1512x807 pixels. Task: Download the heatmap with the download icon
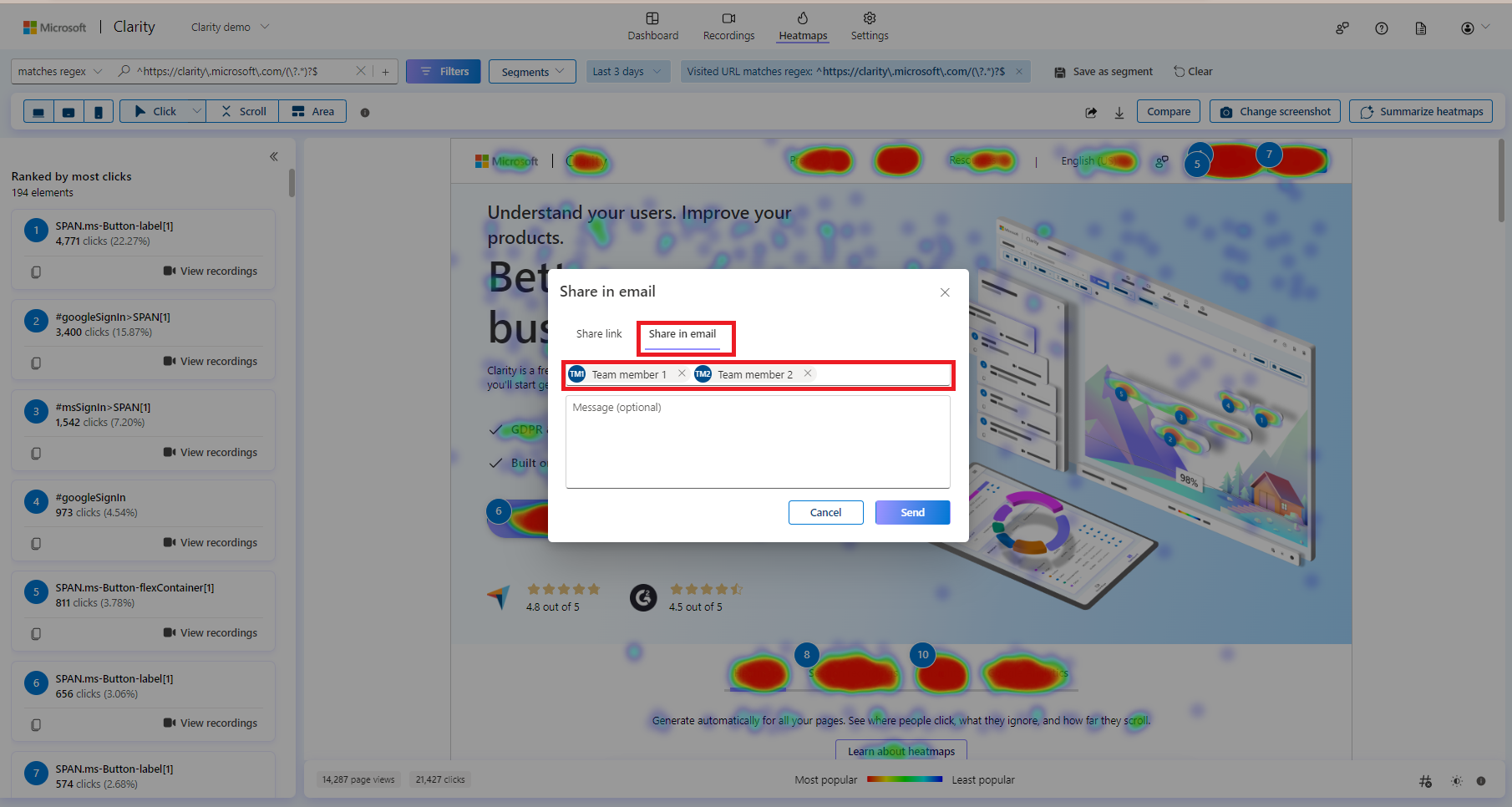[x=1119, y=112]
